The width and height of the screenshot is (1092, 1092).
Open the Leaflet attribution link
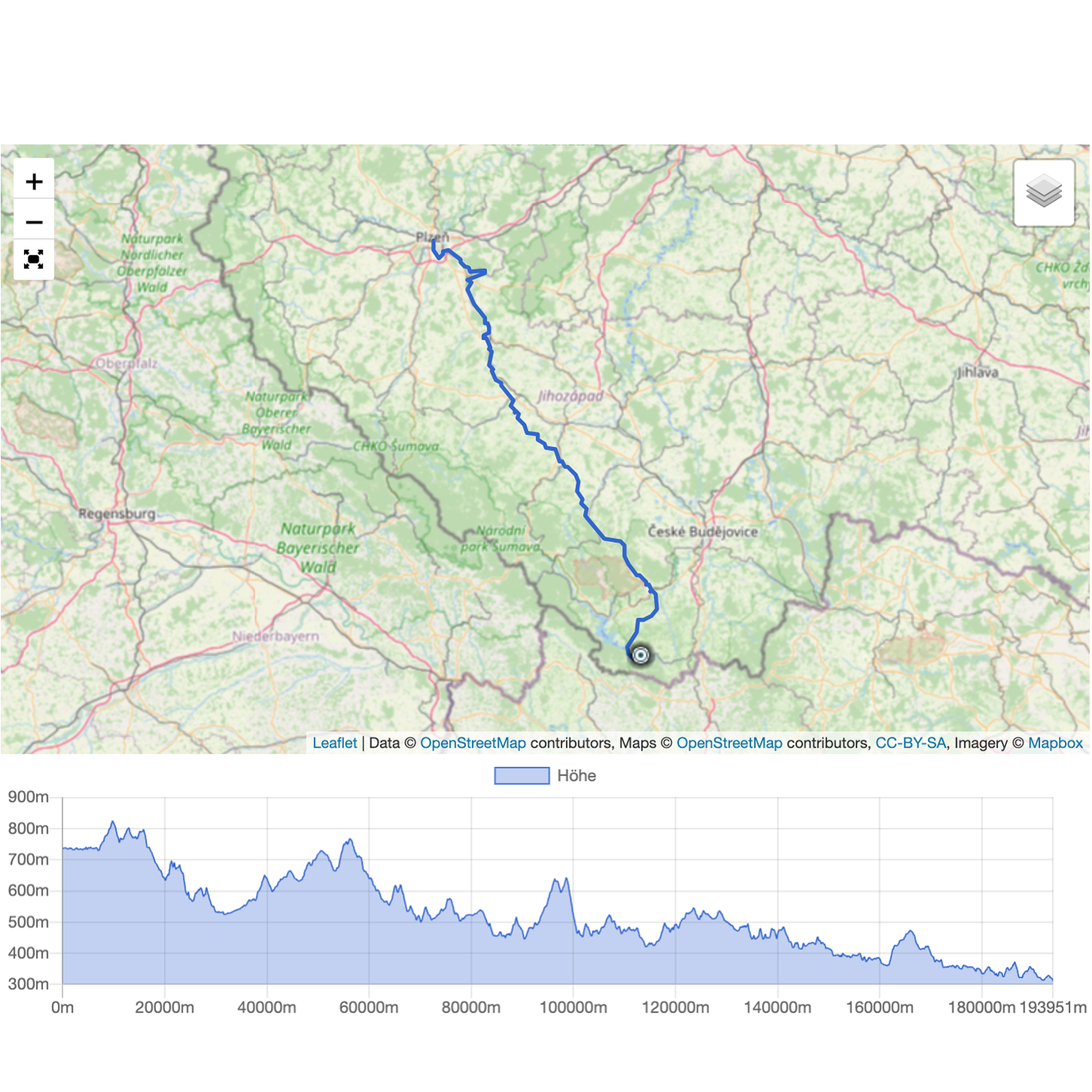(x=334, y=743)
